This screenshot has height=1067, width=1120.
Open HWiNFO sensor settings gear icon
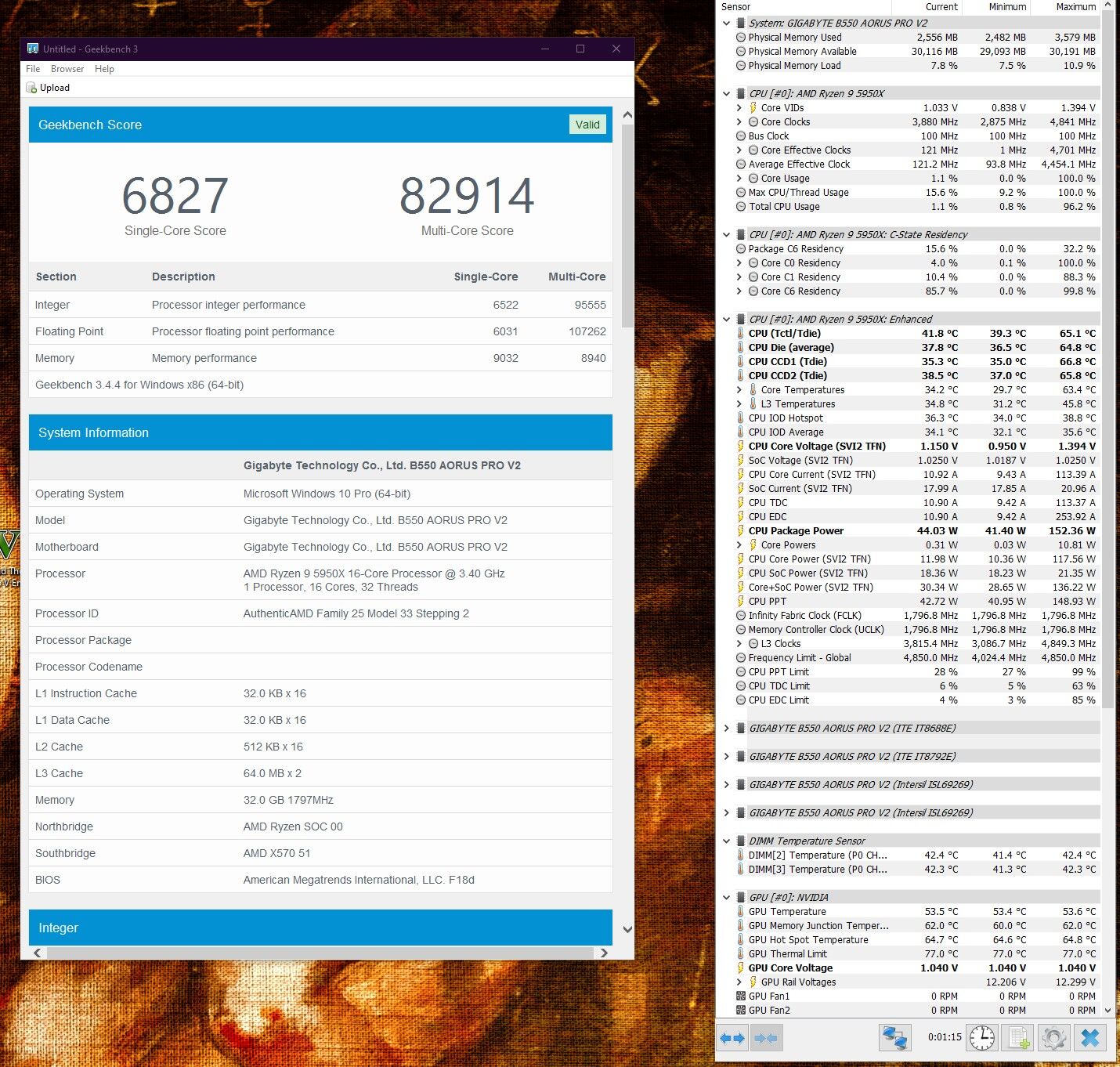1053,1038
